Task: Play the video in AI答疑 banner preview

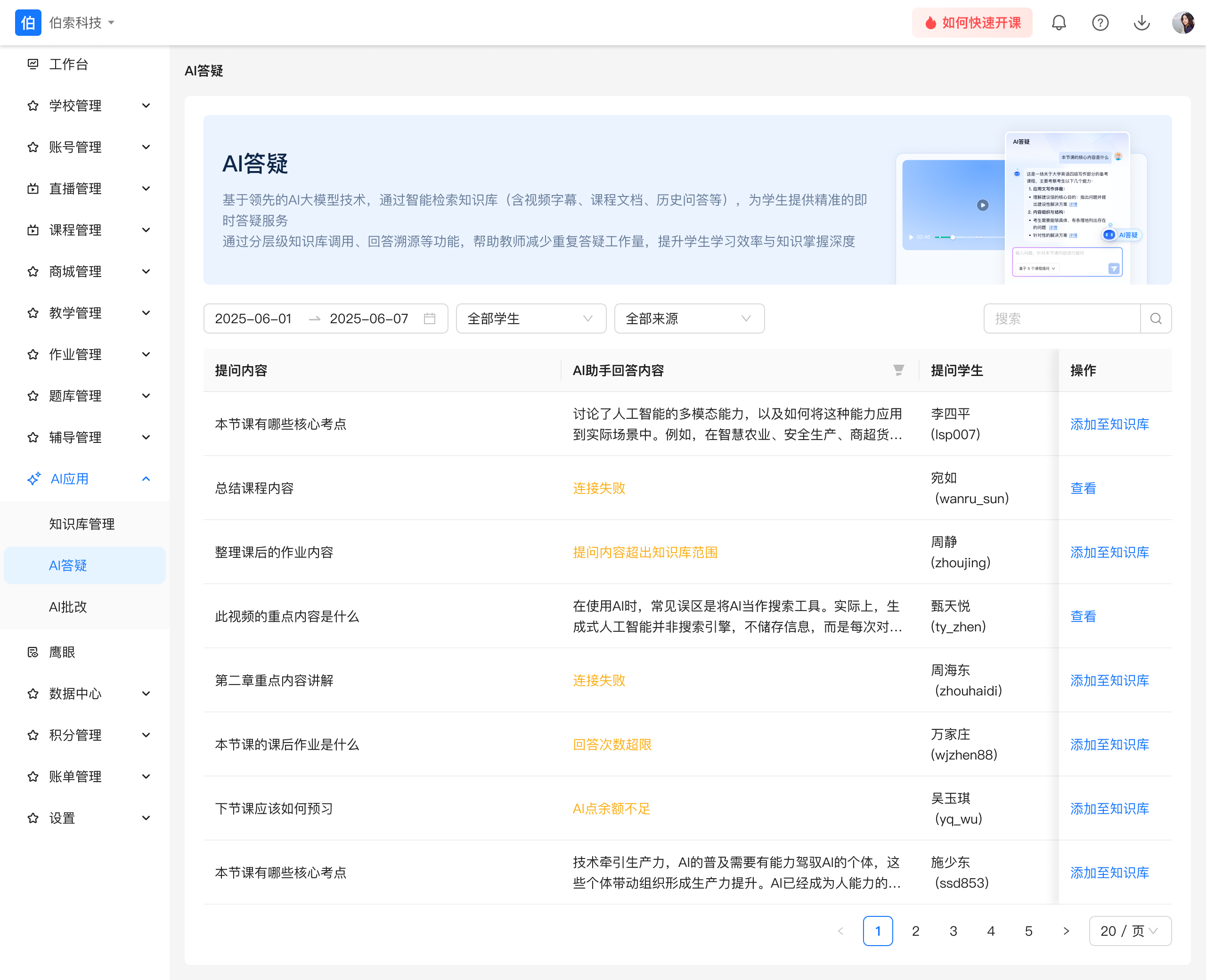Action: click(x=983, y=205)
